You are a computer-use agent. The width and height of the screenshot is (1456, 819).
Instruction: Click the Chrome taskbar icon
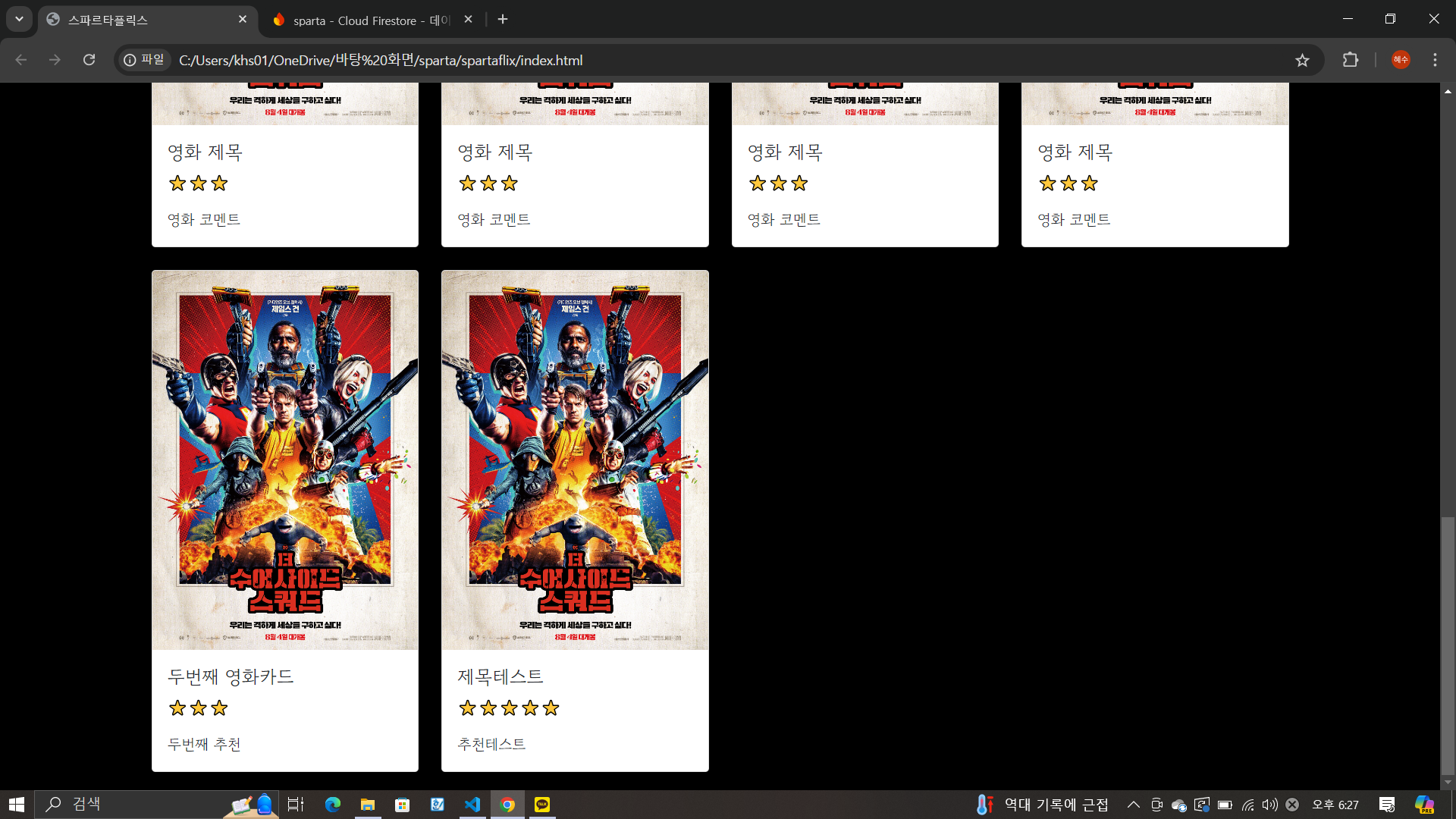[x=507, y=805]
